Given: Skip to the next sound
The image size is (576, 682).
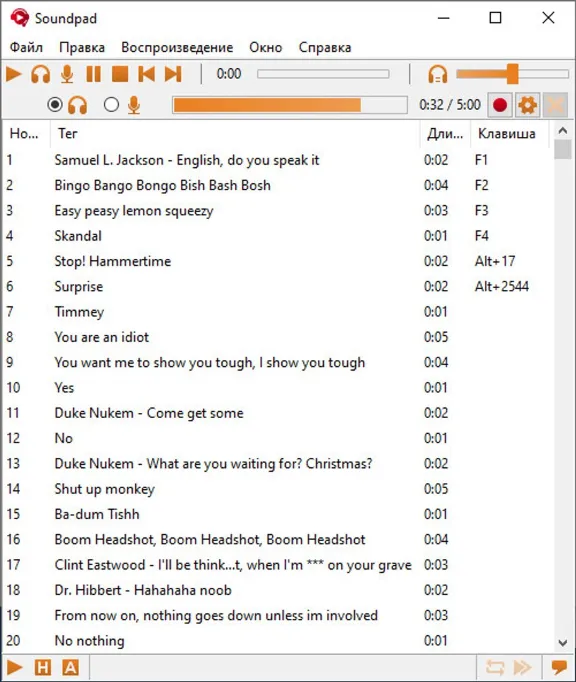Looking at the screenshot, I should (173, 74).
